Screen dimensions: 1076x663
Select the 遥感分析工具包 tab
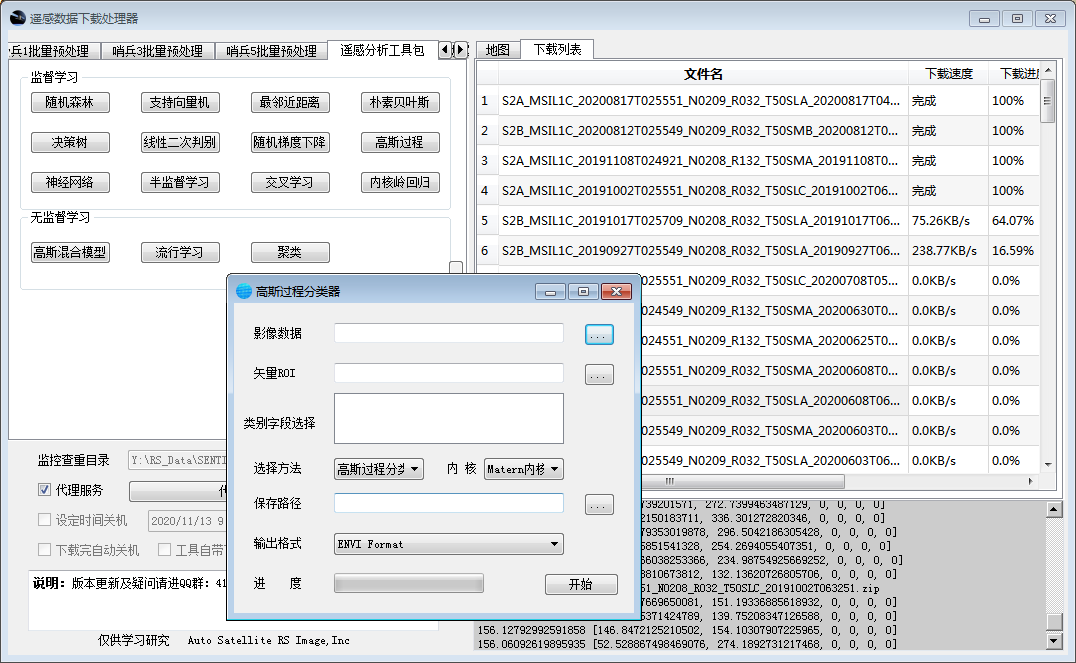(382, 50)
